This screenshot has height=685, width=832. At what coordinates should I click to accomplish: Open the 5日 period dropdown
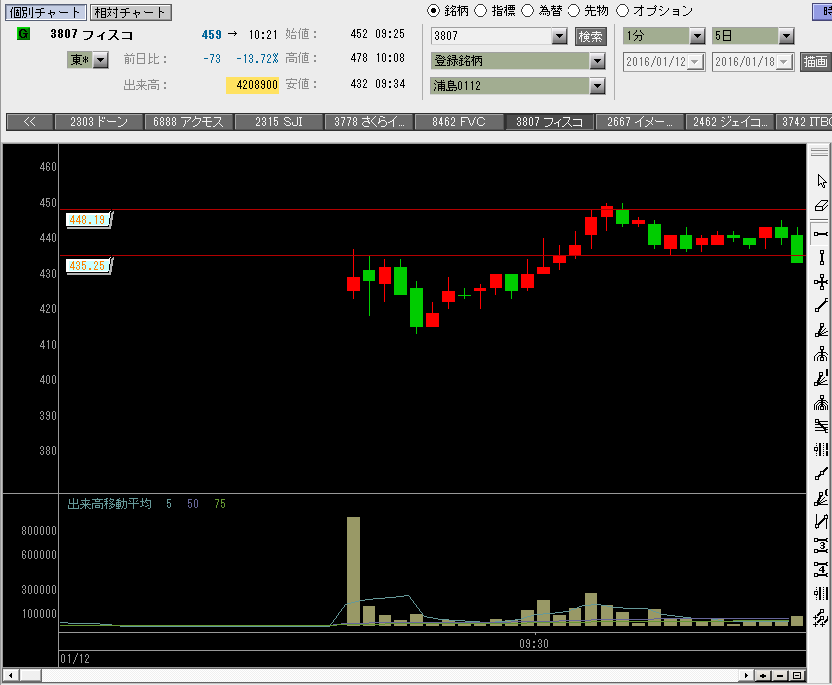click(x=786, y=36)
